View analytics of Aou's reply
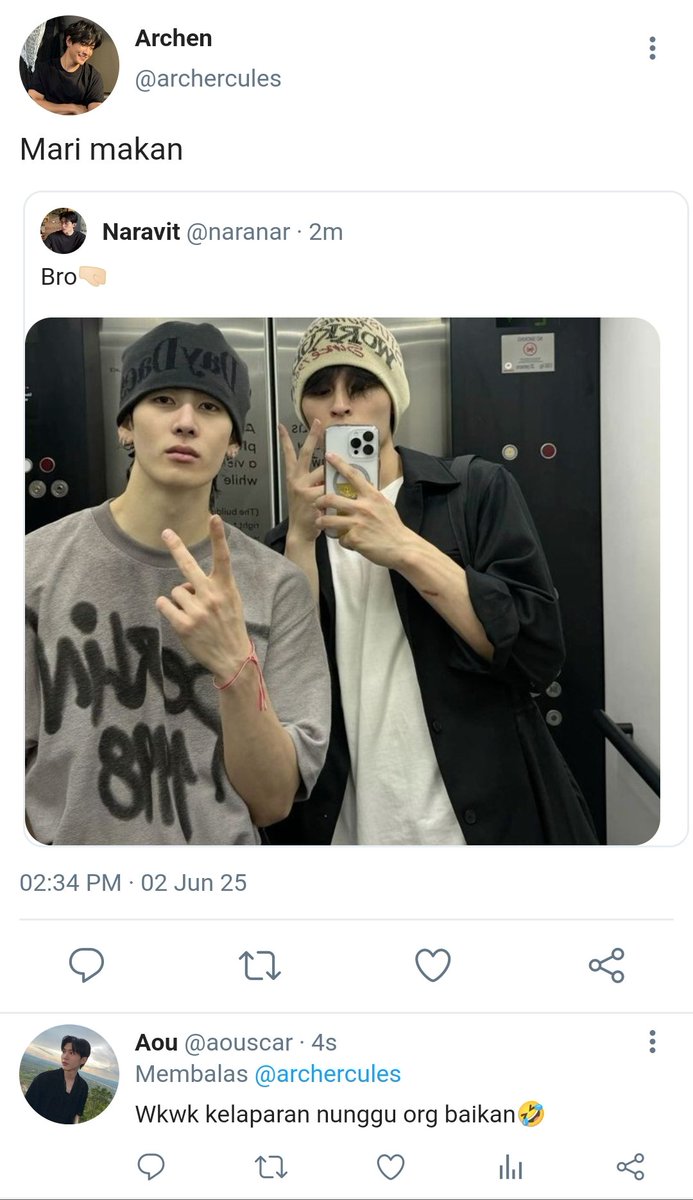The height and width of the screenshot is (1200, 693). (511, 1166)
